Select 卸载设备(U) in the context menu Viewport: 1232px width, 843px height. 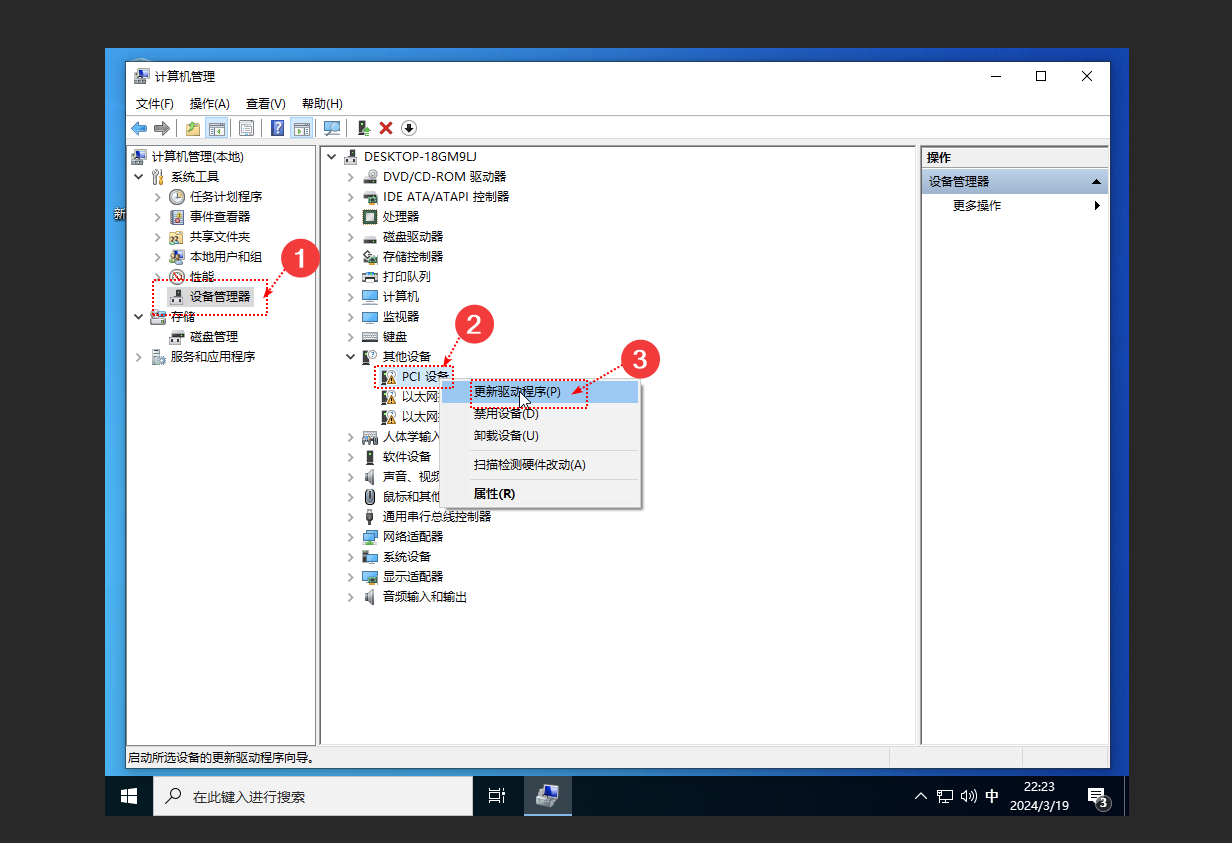click(505, 436)
